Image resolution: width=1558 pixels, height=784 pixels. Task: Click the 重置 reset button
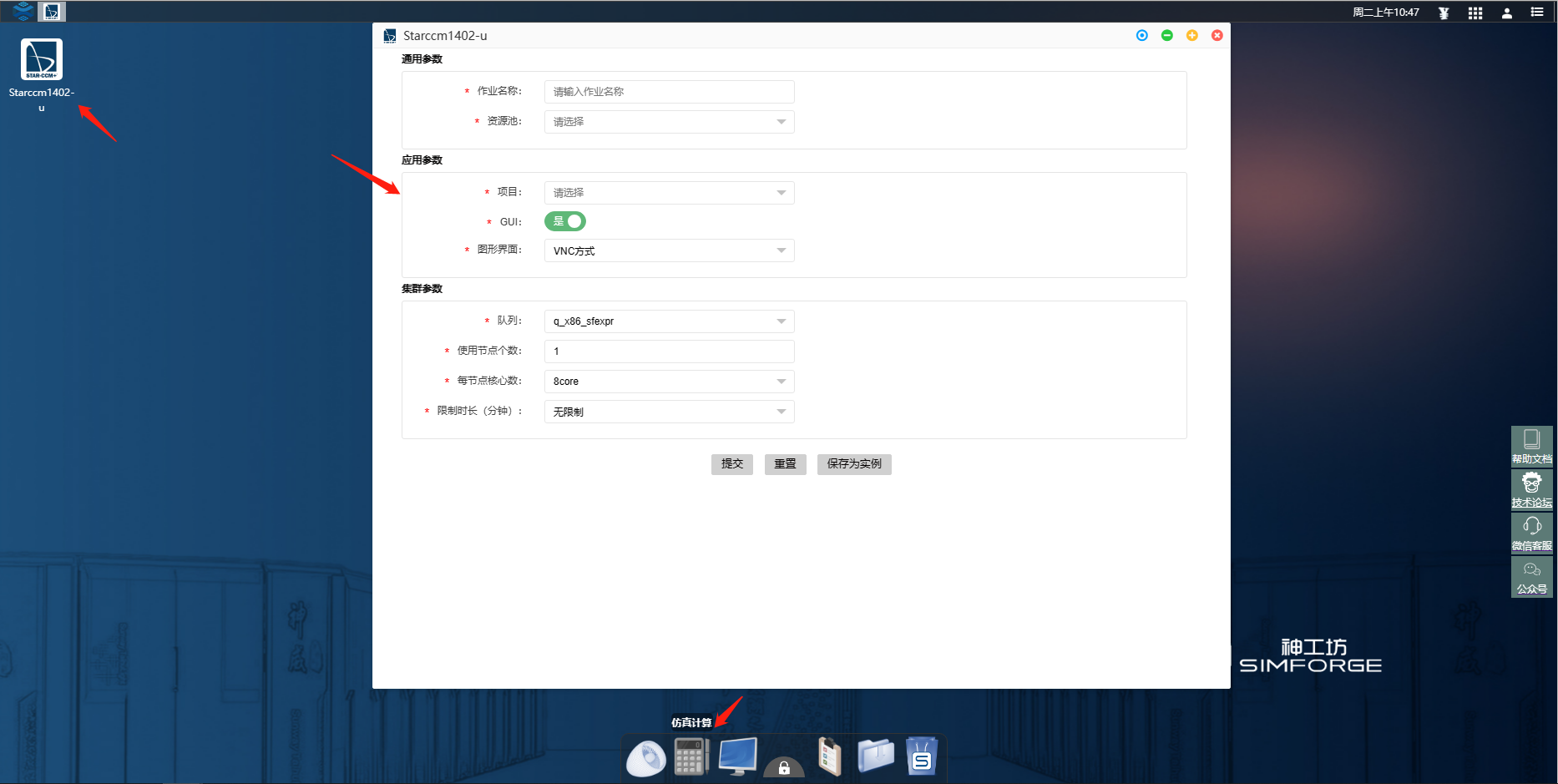click(x=786, y=464)
